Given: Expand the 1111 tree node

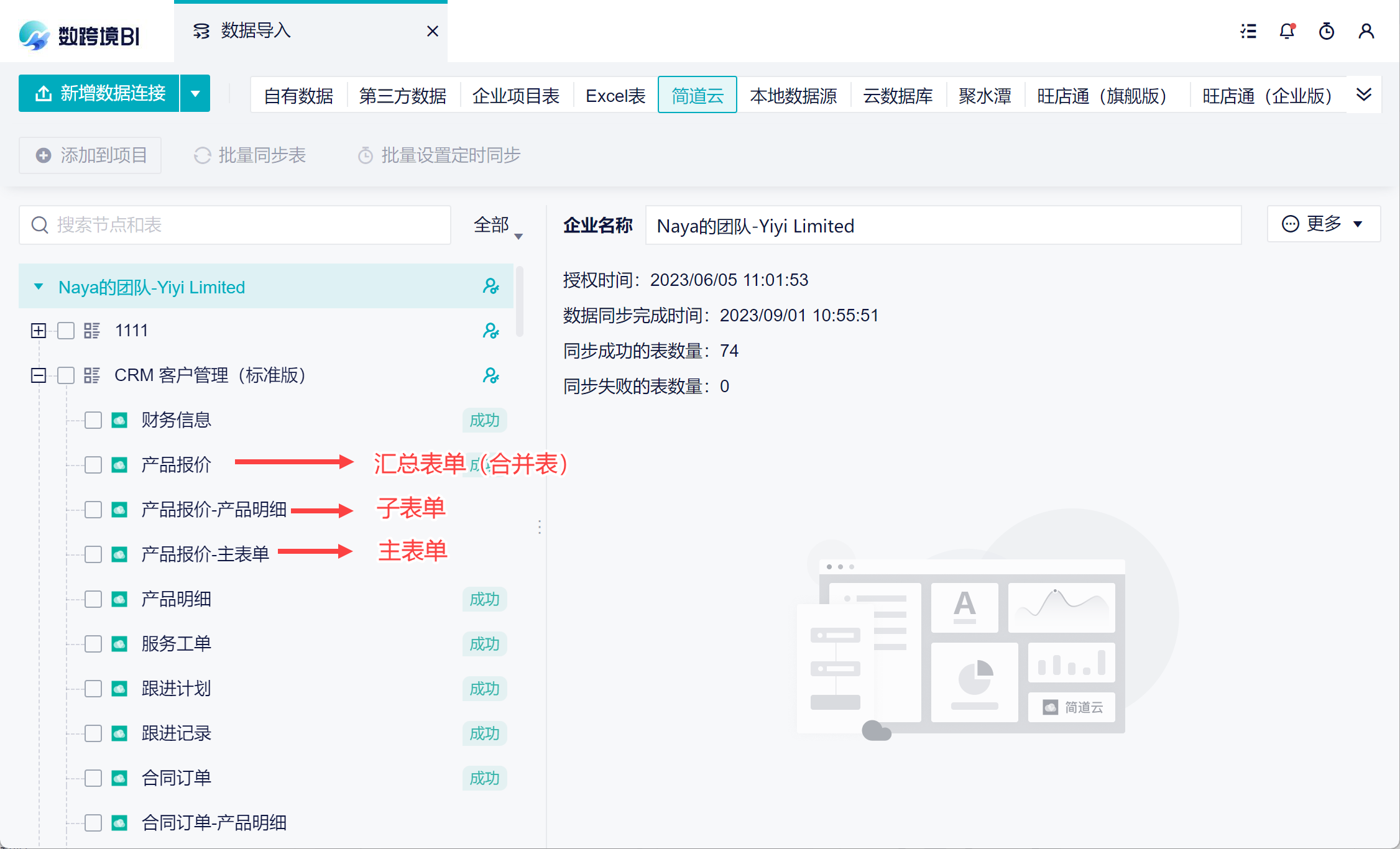Looking at the screenshot, I should pyautogui.click(x=39, y=331).
